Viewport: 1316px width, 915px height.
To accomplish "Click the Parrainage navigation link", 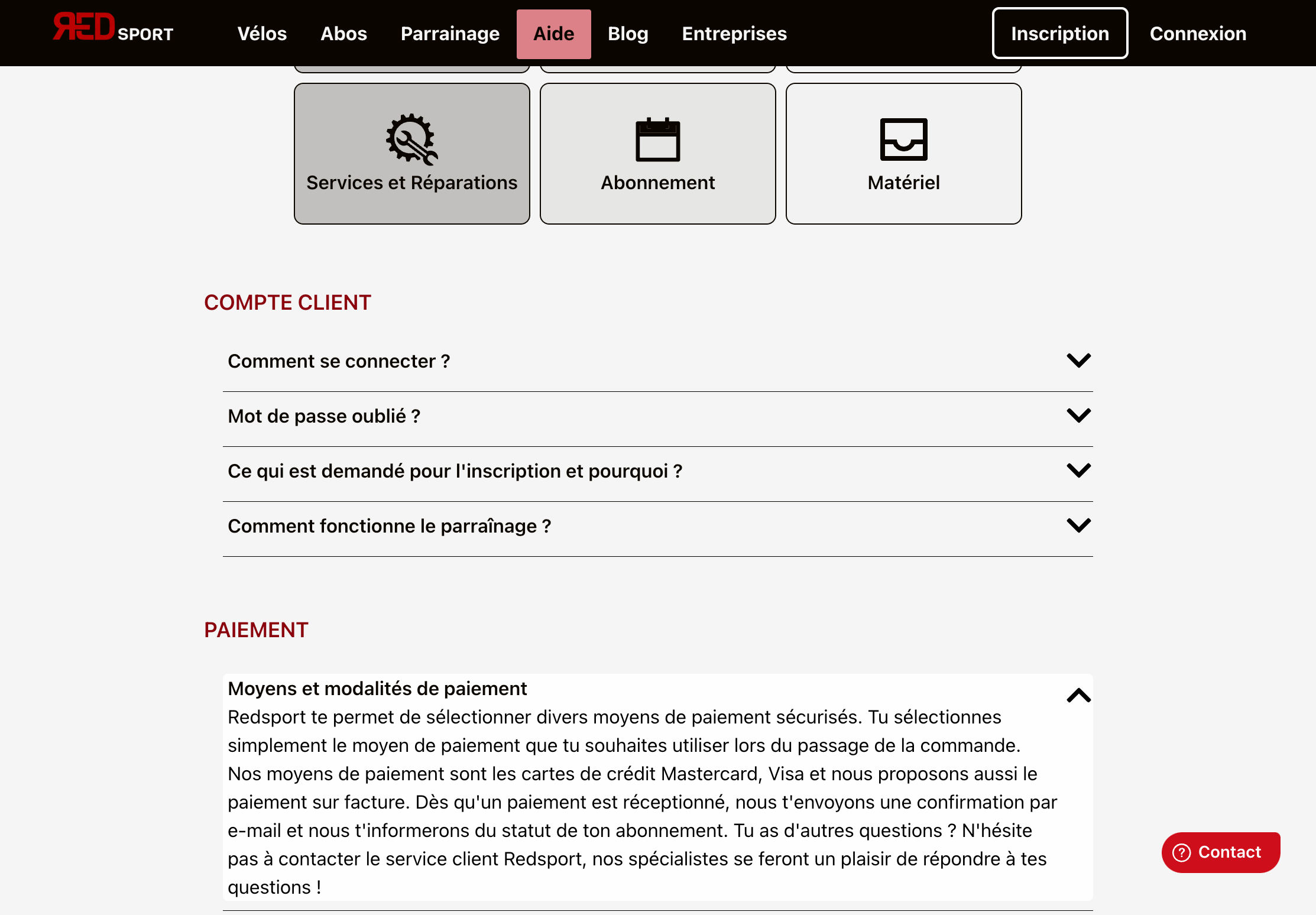I will point(450,33).
